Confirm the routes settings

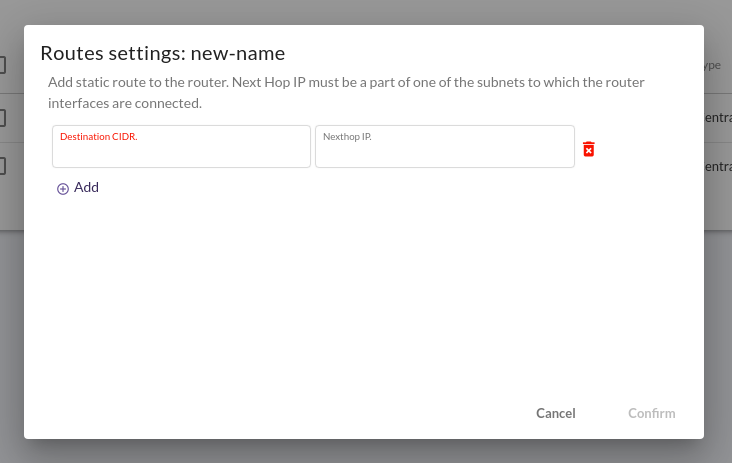pyautogui.click(x=652, y=413)
